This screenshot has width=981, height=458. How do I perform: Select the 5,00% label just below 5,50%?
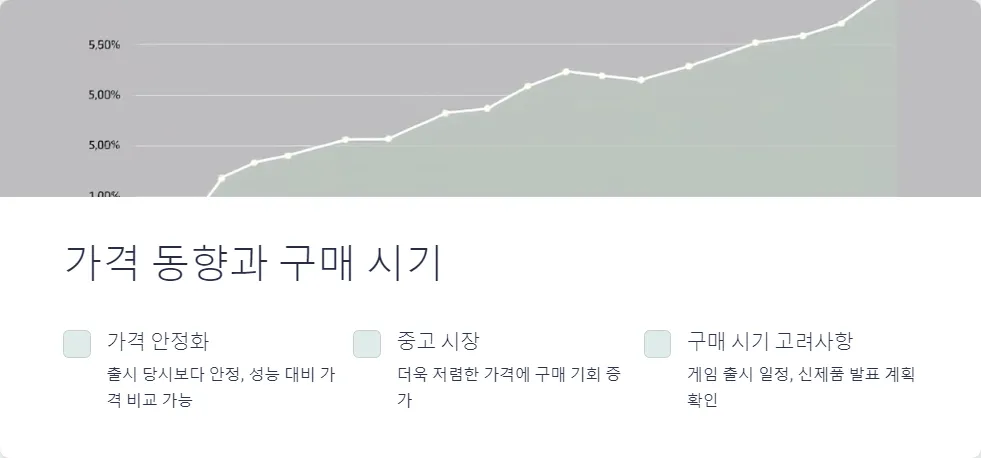pyautogui.click(x=104, y=95)
